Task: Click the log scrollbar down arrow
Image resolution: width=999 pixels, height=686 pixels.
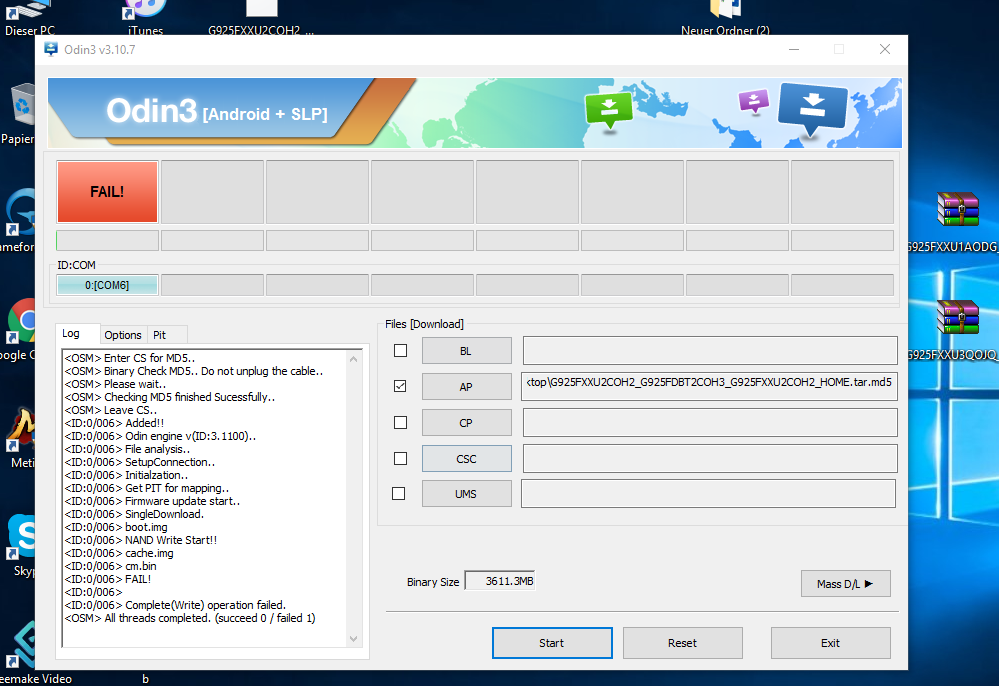Action: pyautogui.click(x=354, y=638)
